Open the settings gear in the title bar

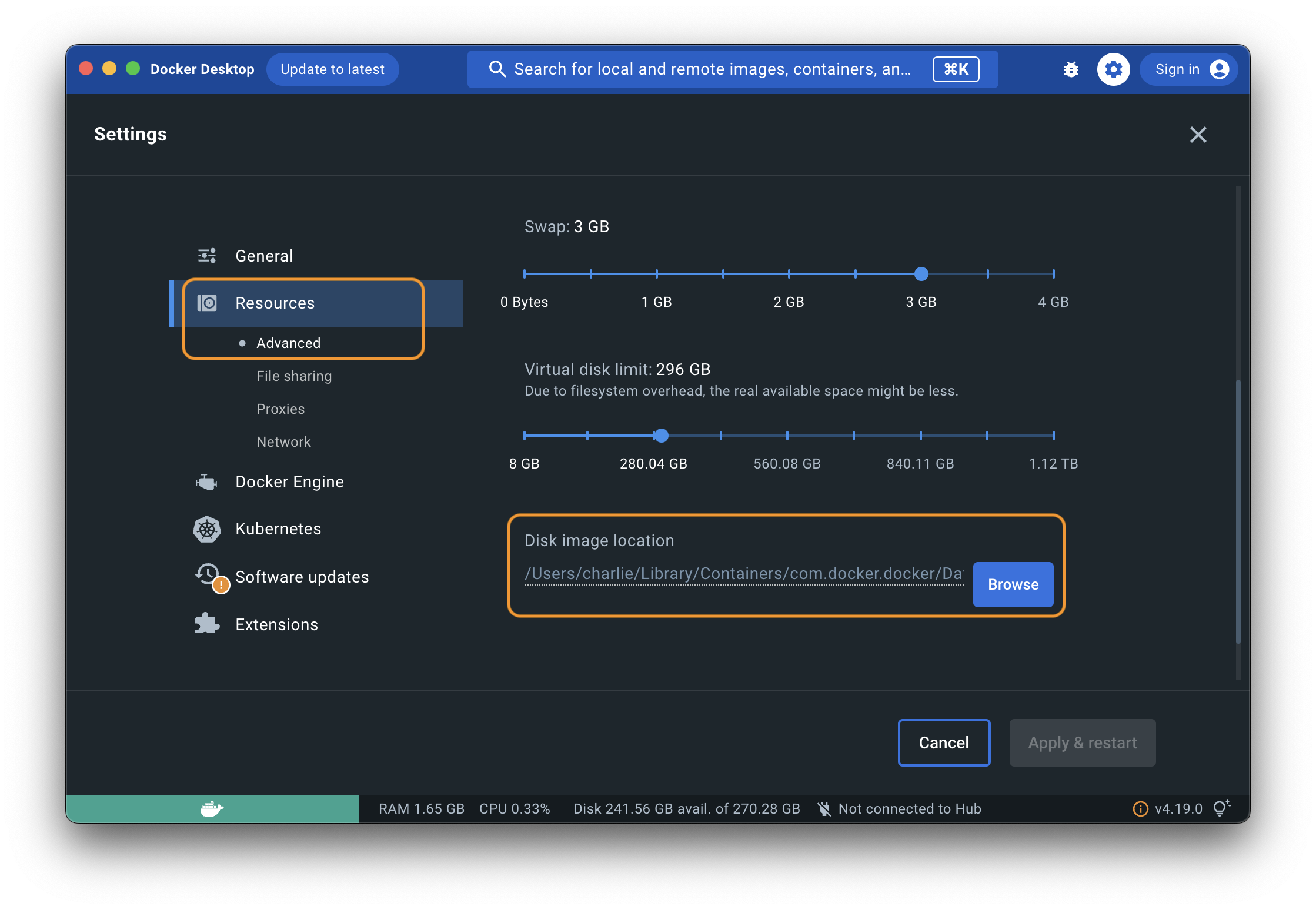click(x=1113, y=69)
